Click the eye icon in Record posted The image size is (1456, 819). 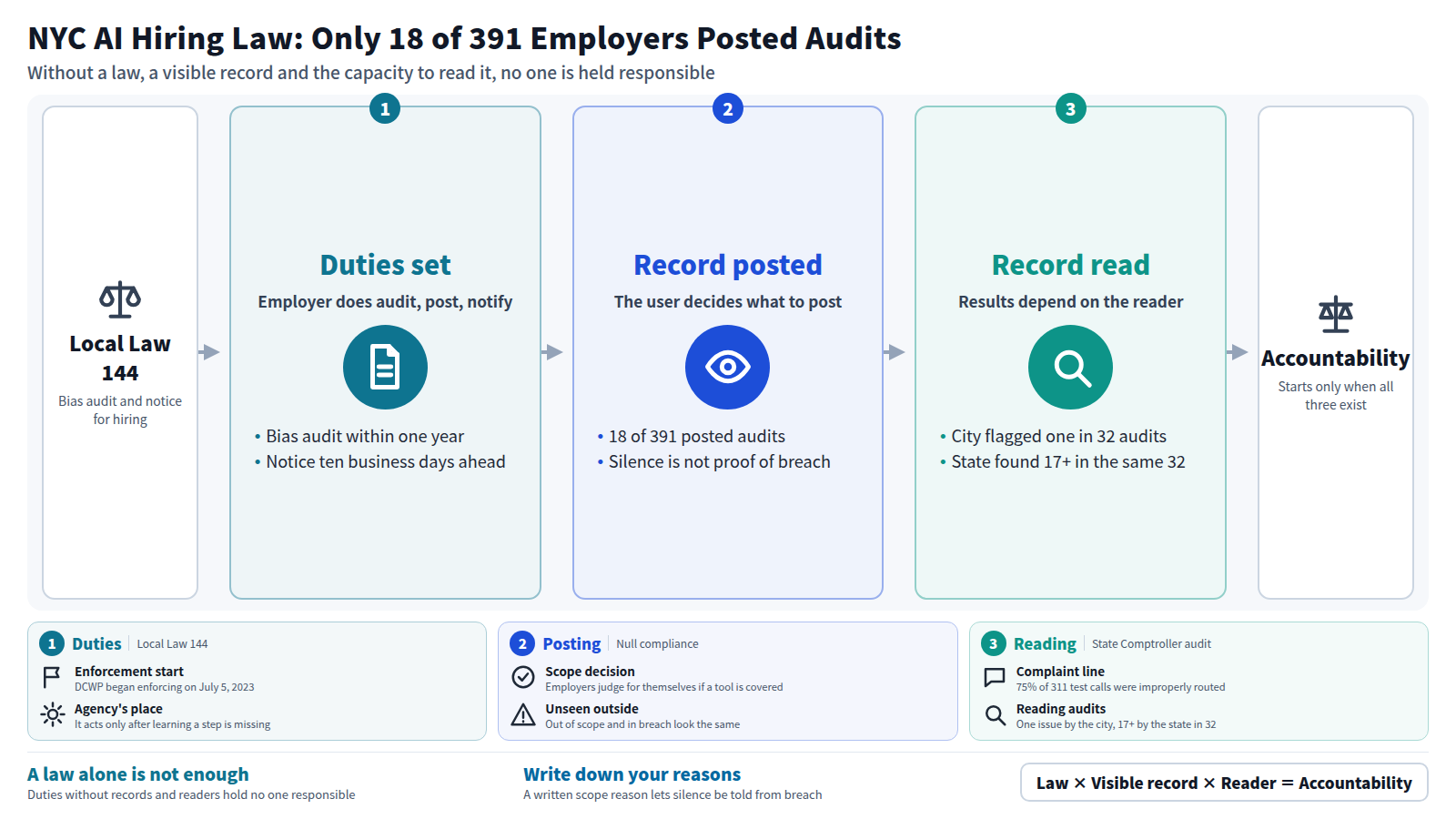tap(727, 367)
